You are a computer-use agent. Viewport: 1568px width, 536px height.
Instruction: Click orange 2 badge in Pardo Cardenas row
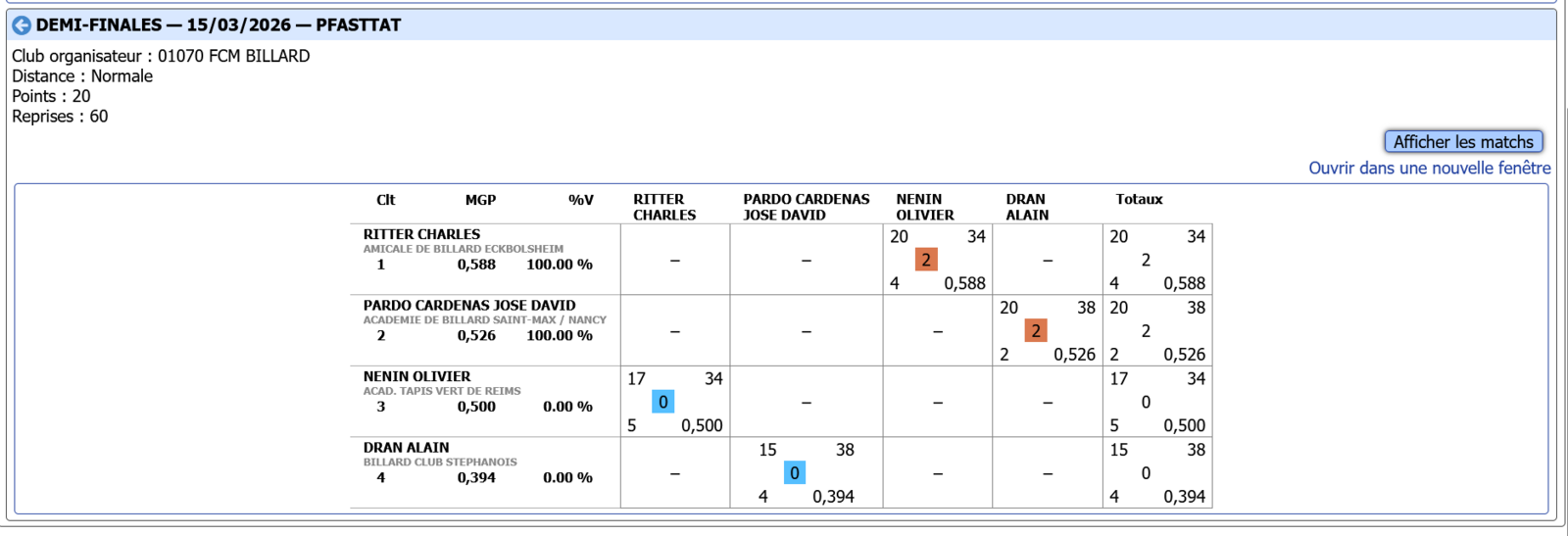point(1036,331)
